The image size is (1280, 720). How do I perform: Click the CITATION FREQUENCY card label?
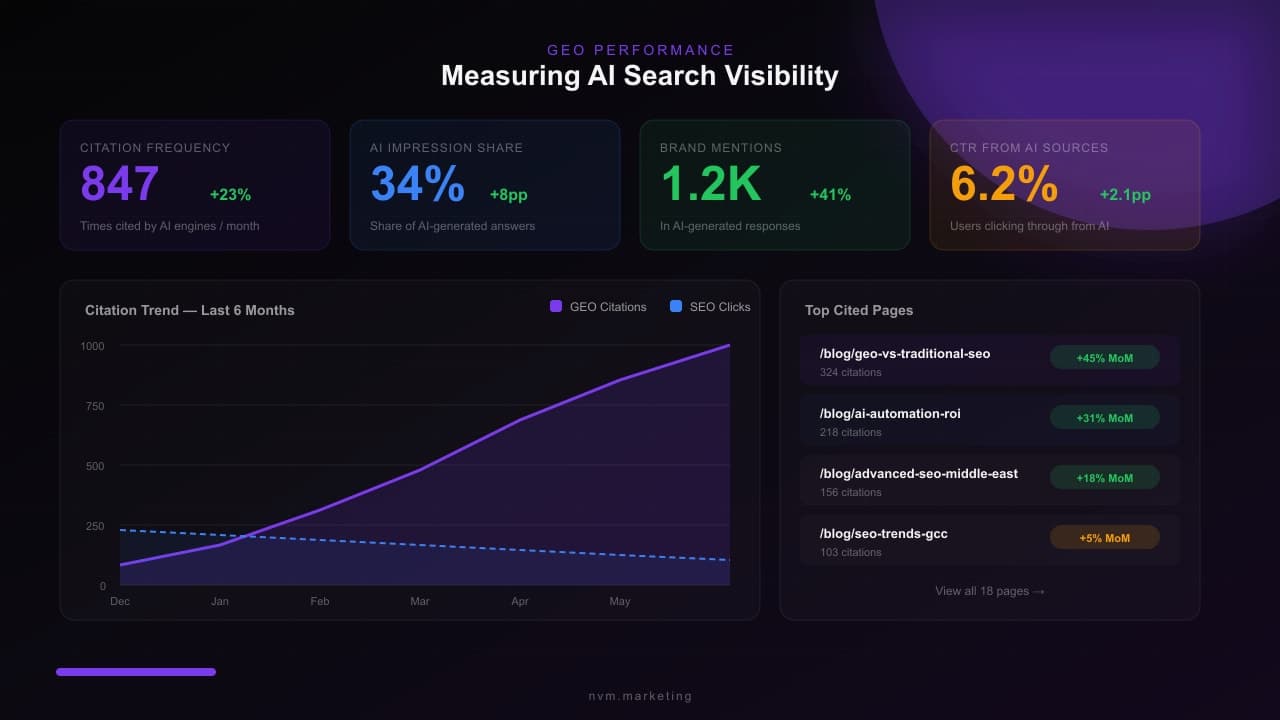click(x=155, y=148)
